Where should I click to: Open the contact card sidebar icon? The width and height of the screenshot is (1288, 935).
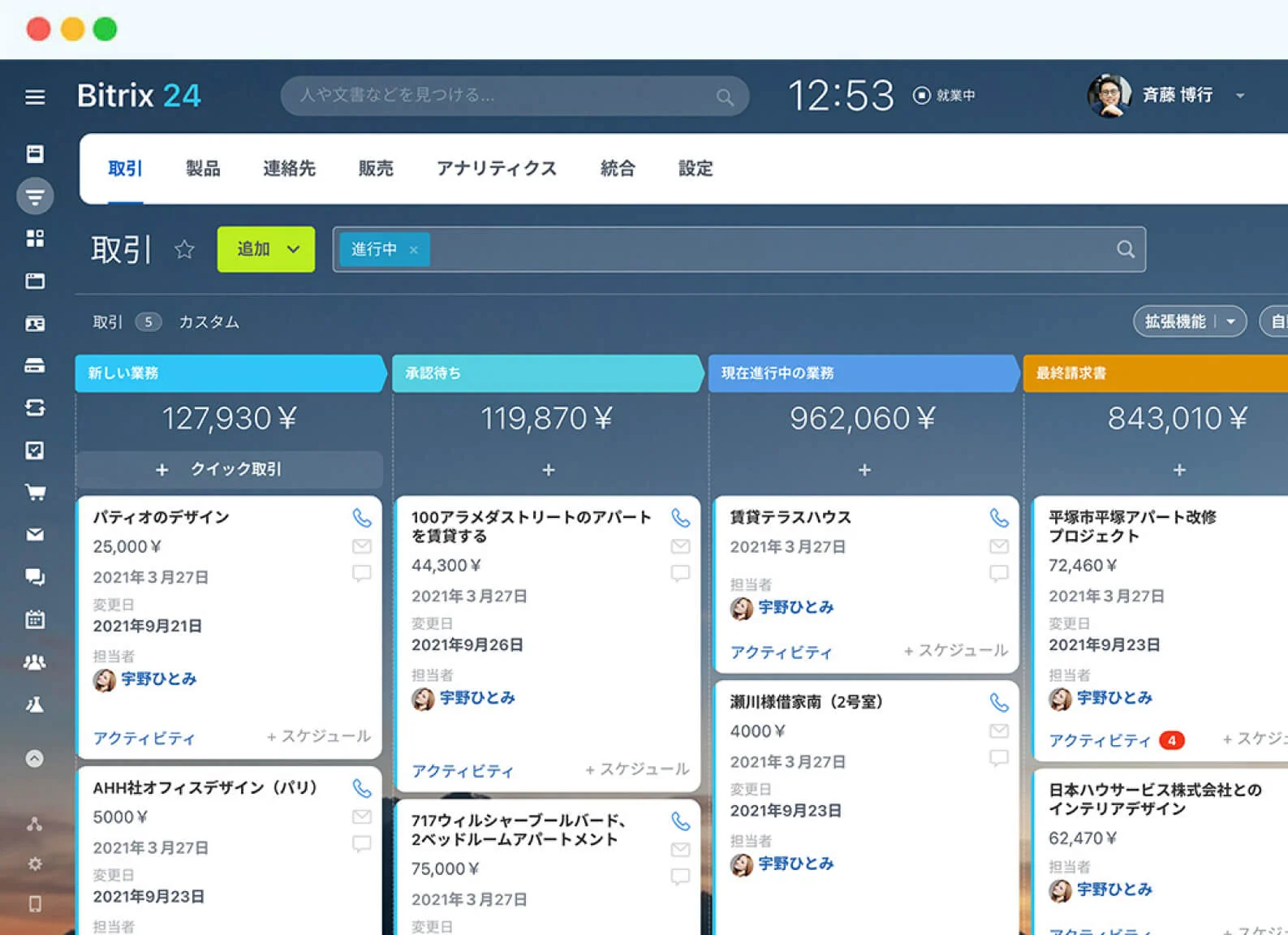[x=35, y=324]
